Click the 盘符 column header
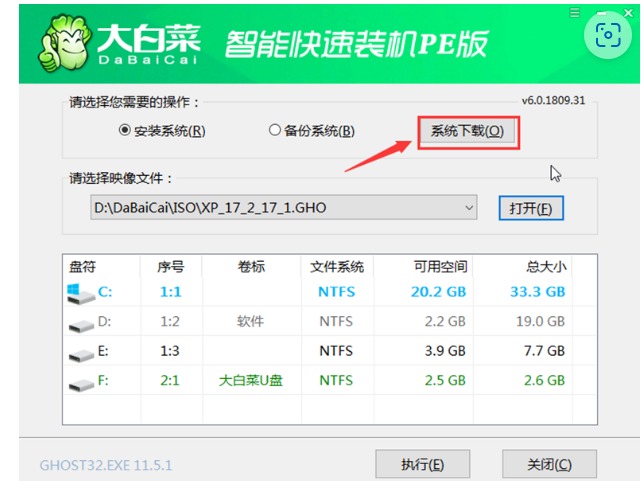Screen dimensions: 641x481 [83, 266]
